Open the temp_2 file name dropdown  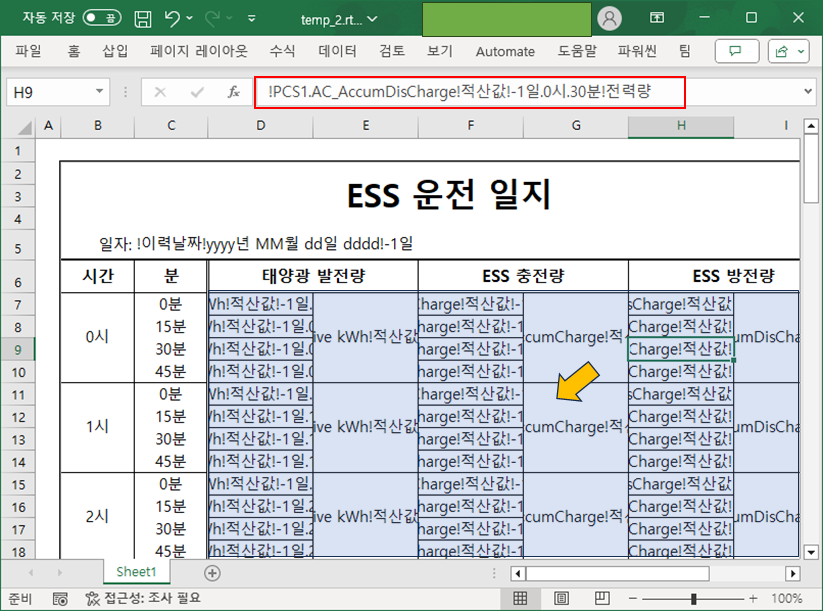point(373,19)
